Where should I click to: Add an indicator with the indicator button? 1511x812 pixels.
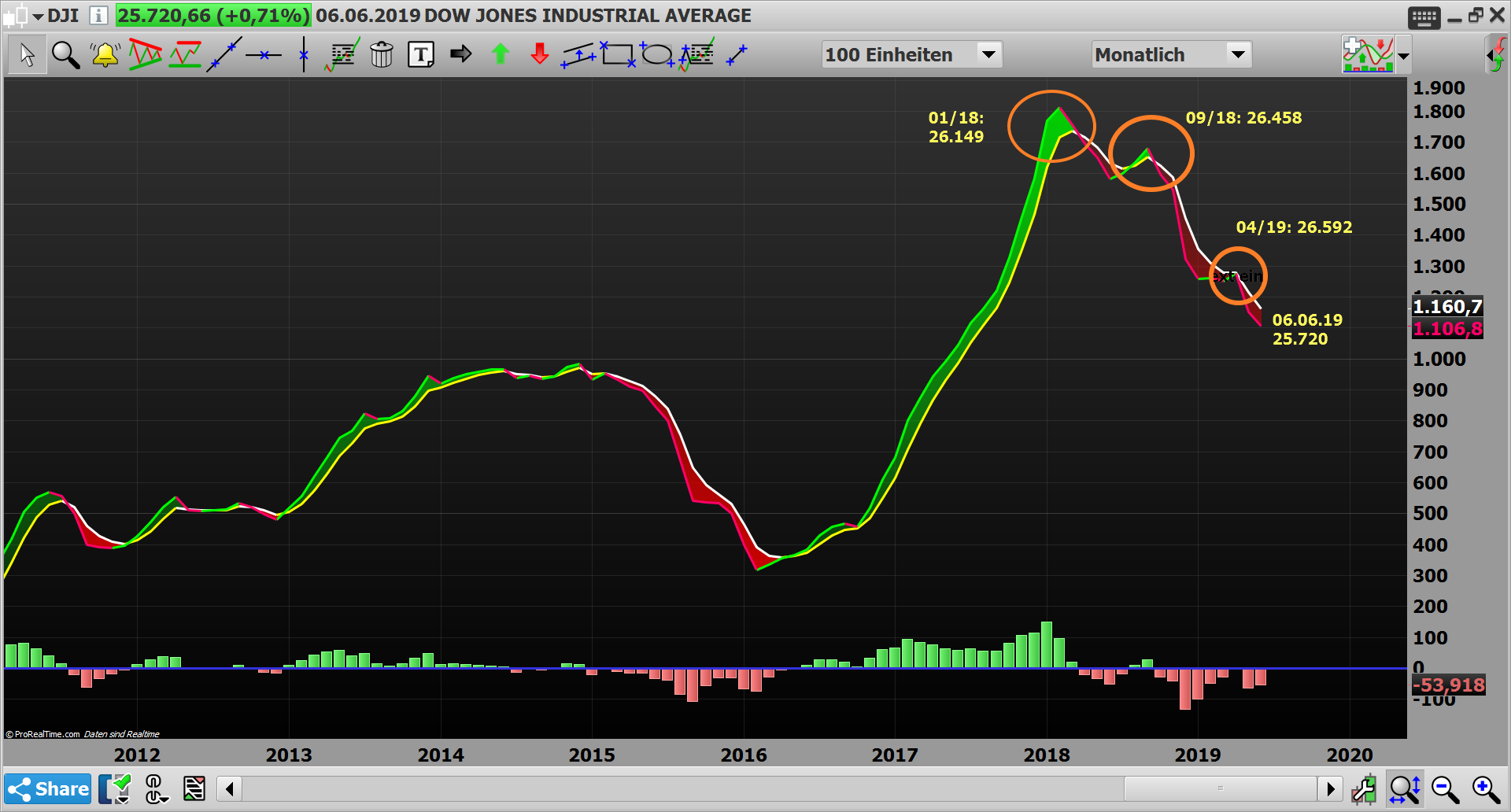click(x=1368, y=54)
